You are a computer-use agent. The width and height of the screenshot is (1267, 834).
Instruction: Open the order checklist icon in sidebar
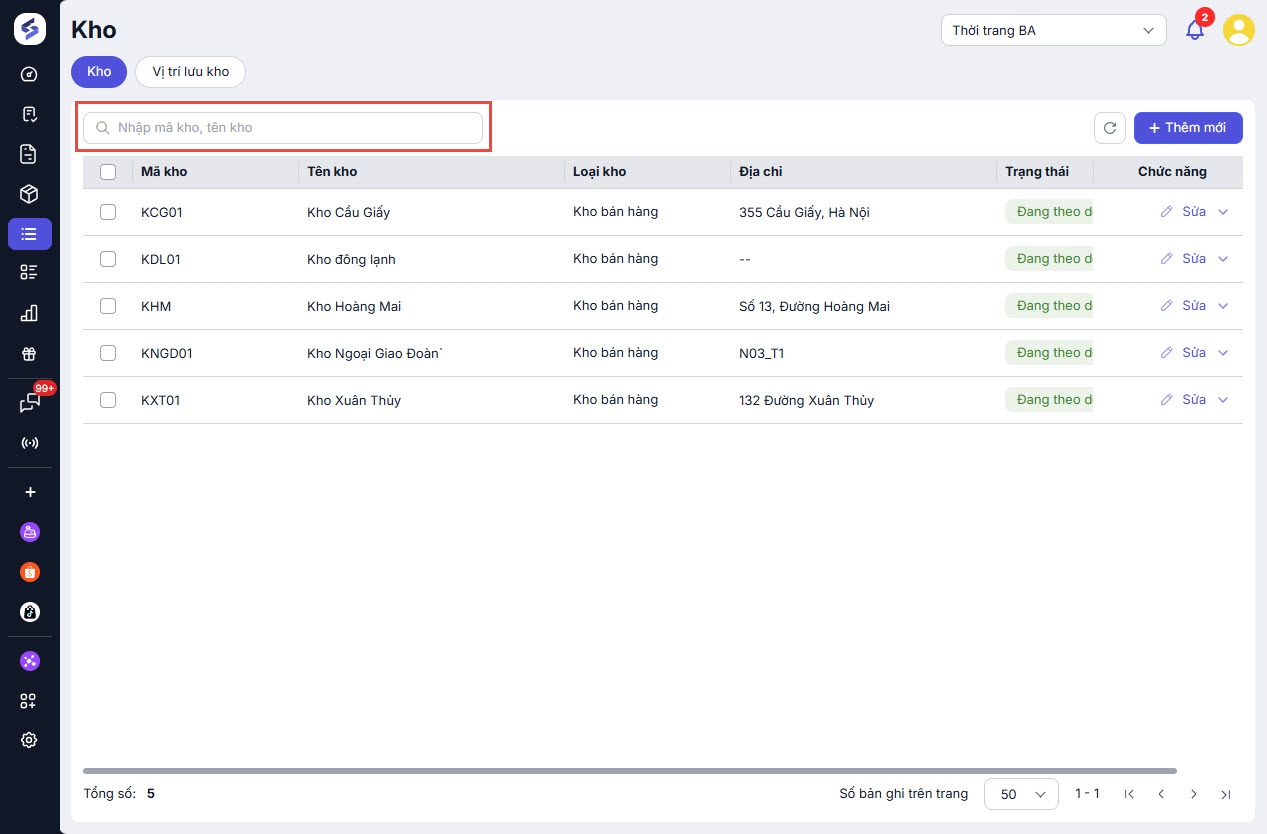click(29, 114)
